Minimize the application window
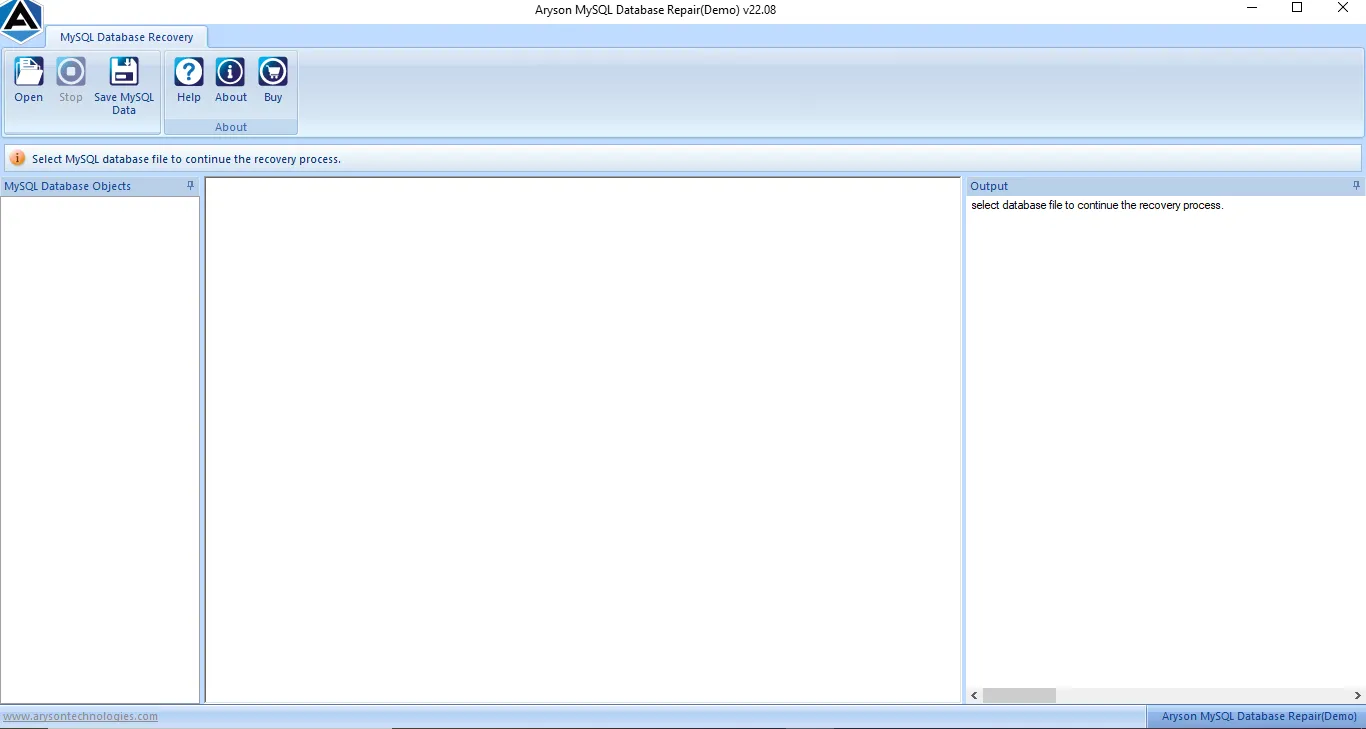The image size is (1366, 729). coord(1252,8)
